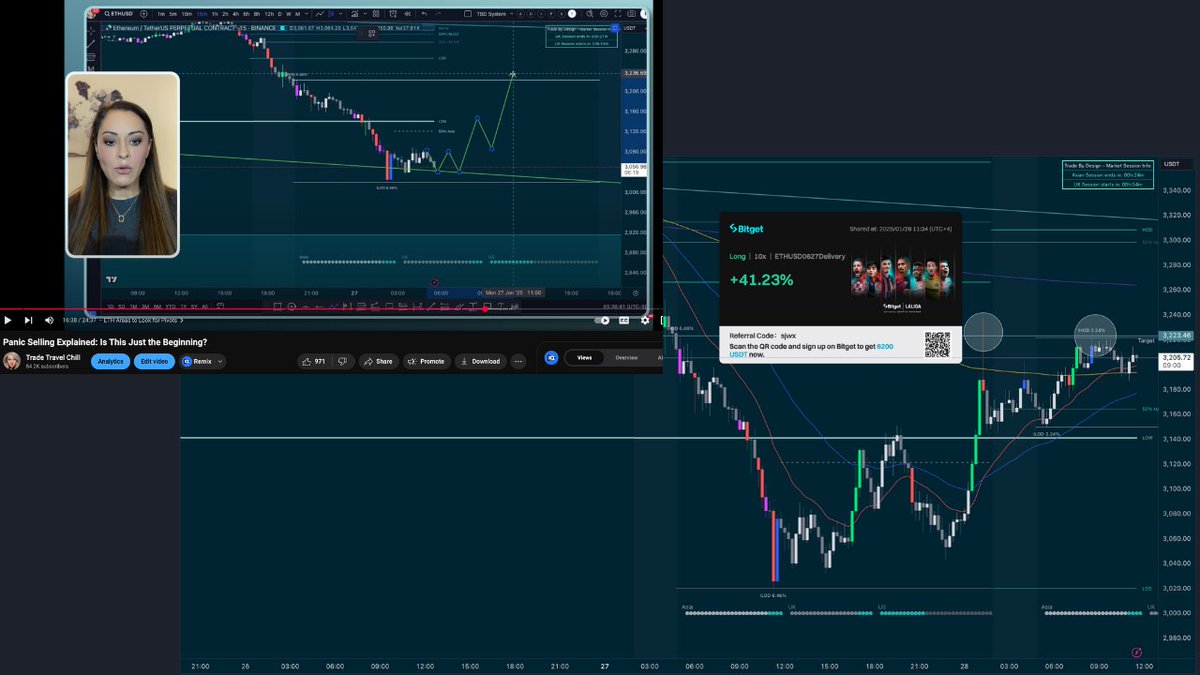Like the video showing 971 likes
Viewport: 1200px width, 675px height.
coord(314,361)
